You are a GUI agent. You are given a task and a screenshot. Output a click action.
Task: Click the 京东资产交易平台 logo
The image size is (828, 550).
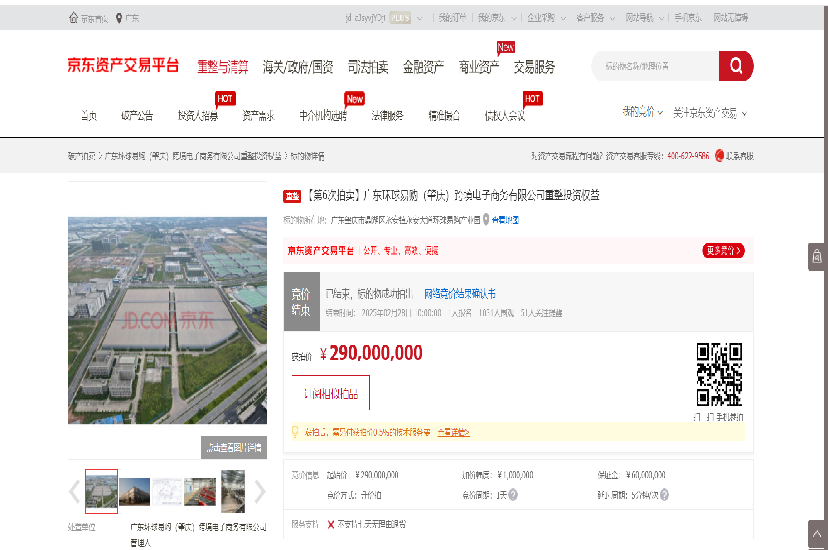click(x=124, y=65)
